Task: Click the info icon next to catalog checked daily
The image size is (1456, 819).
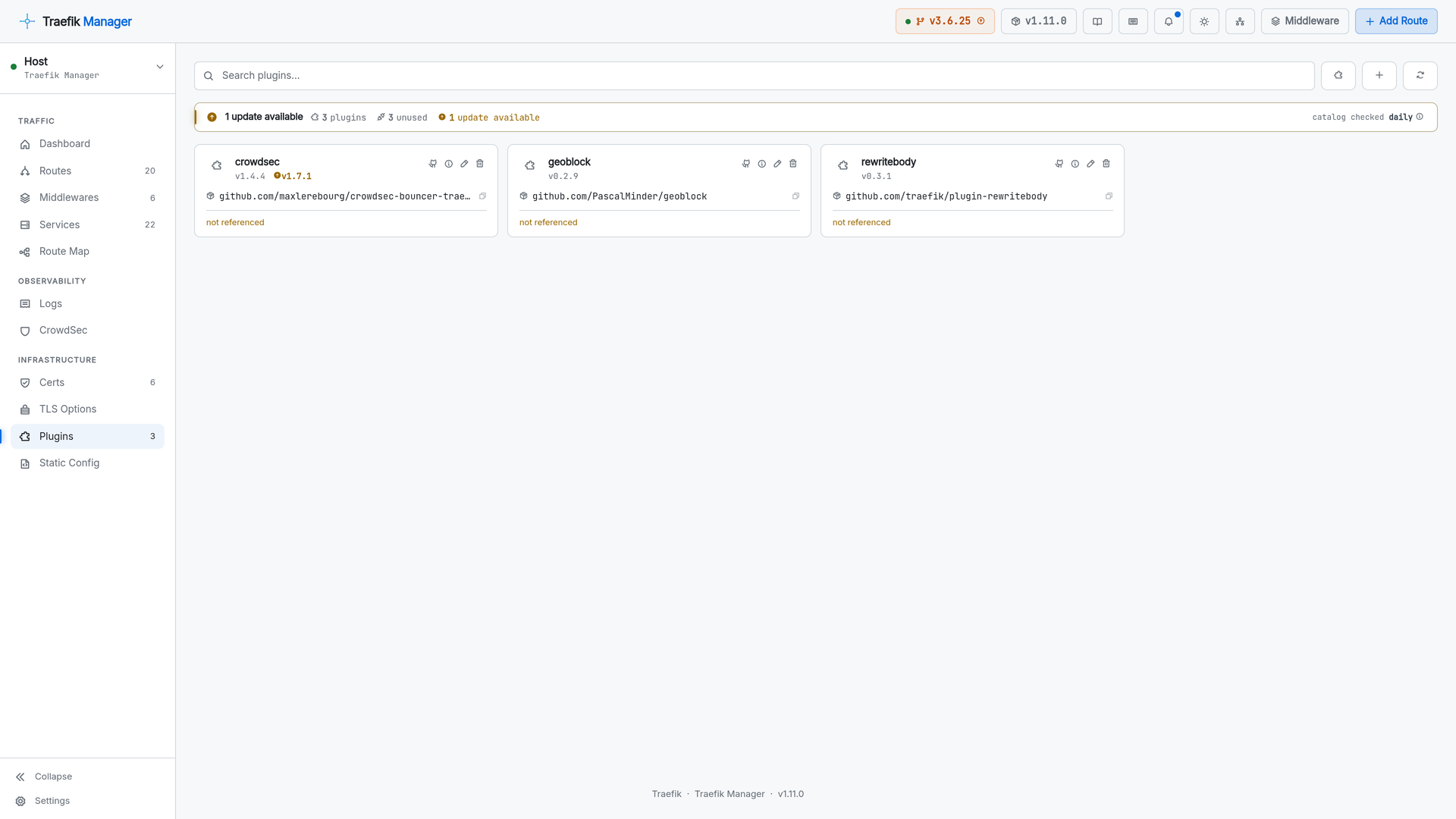Action: (x=1420, y=117)
